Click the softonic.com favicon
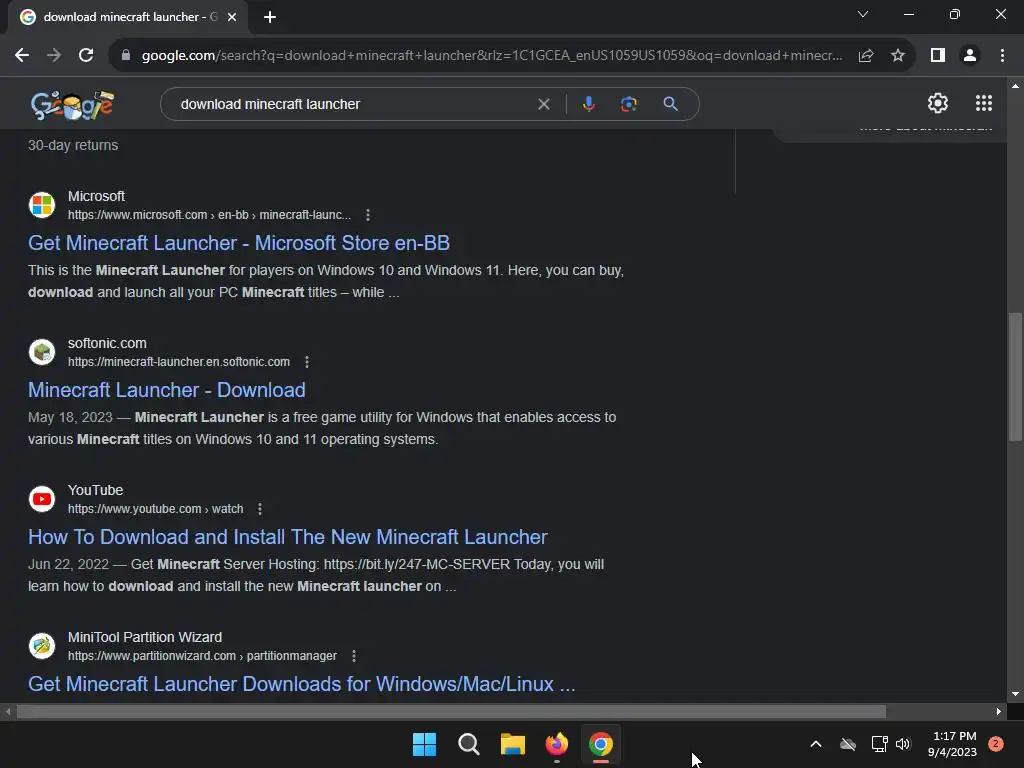 coord(42,352)
